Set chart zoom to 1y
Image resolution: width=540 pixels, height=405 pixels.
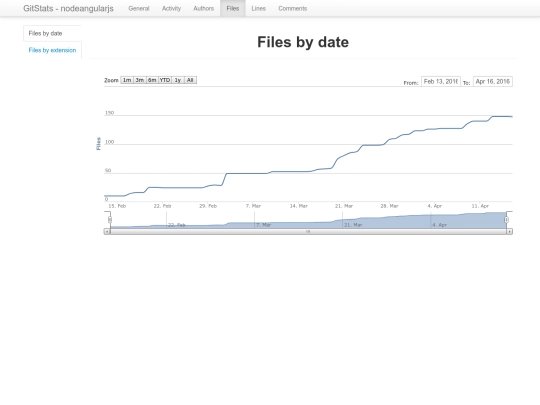(x=178, y=80)
